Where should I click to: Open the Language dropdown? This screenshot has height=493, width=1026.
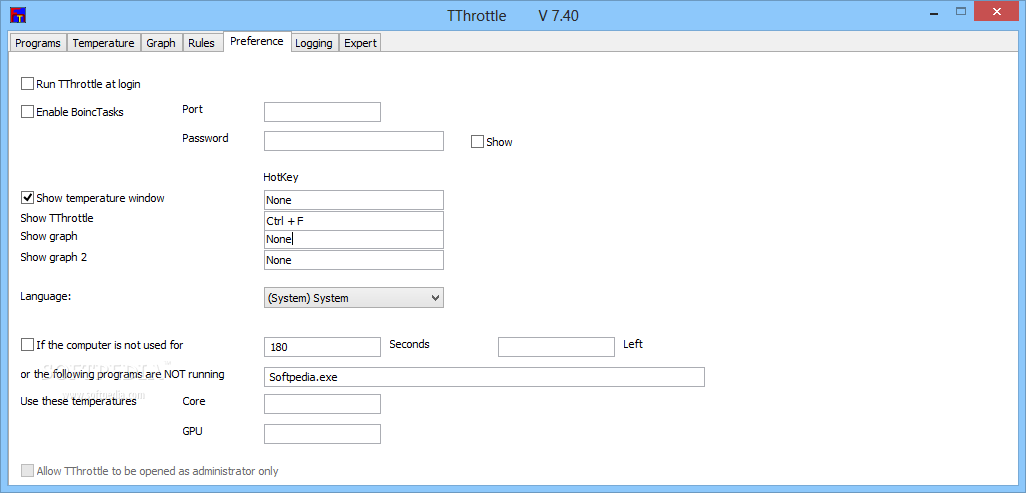(x=353, y=298)
